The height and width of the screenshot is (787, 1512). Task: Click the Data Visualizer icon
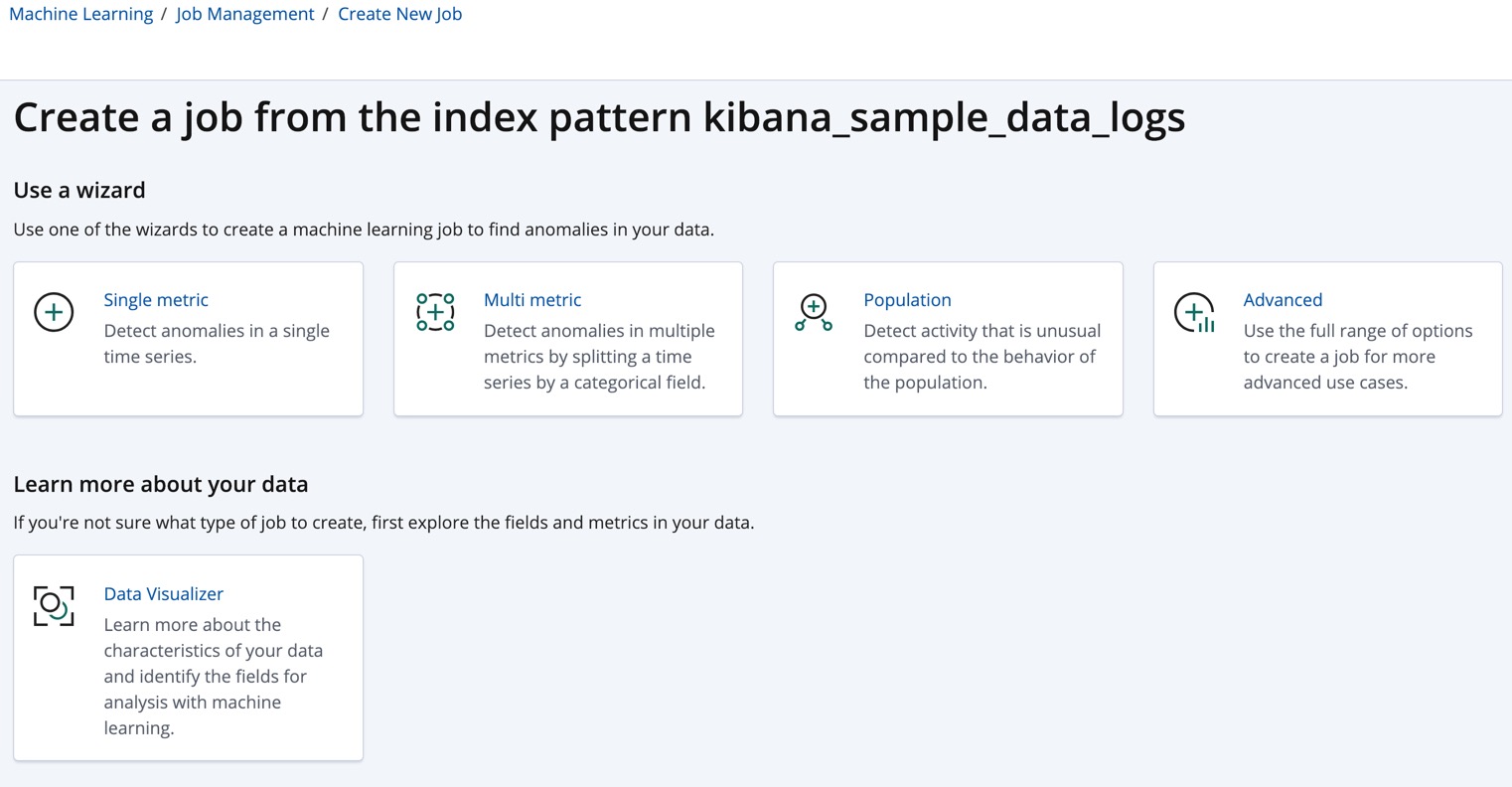54,606
